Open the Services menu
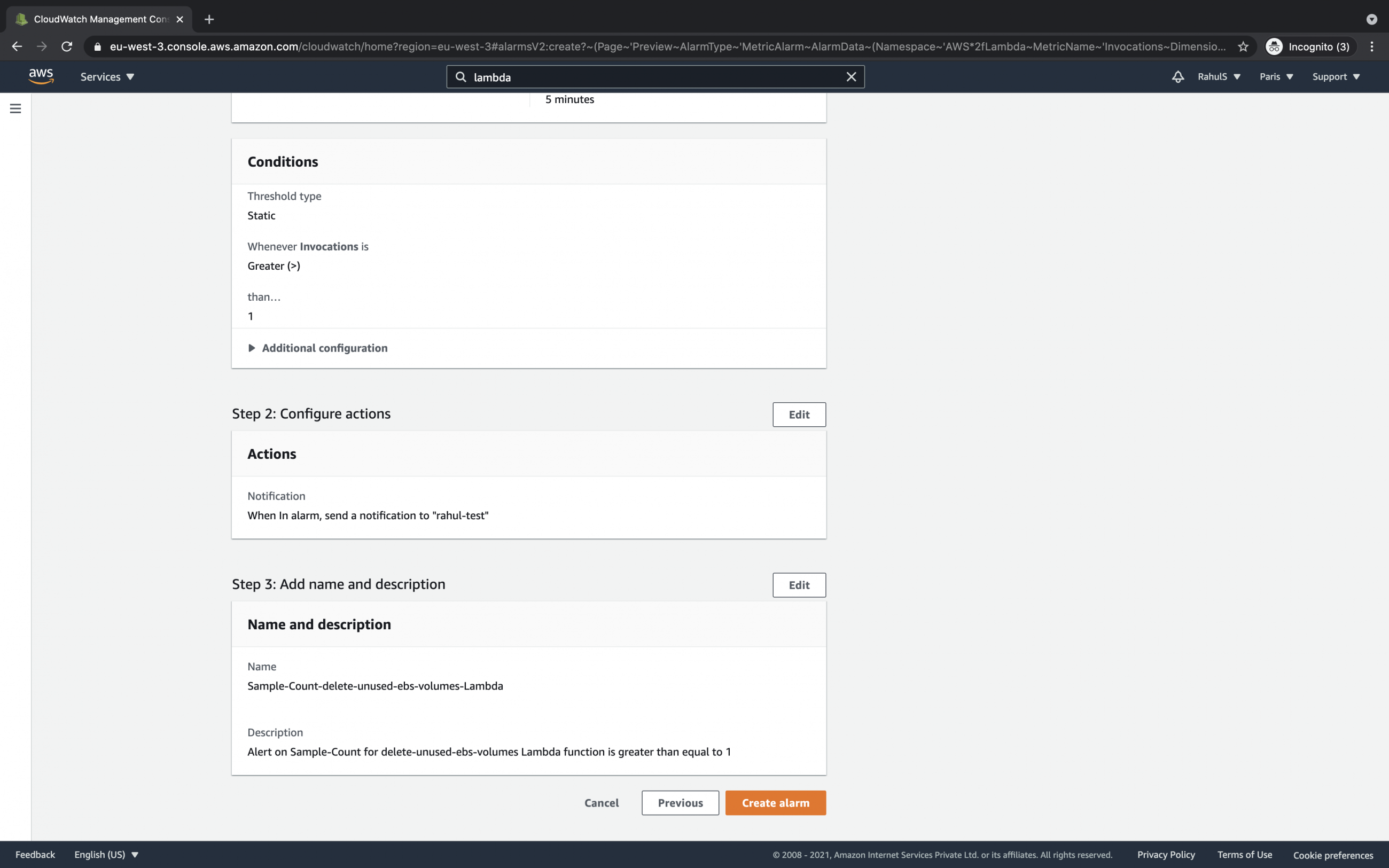This screenshot has height=868, width=1389. click(x=106, y=76)
